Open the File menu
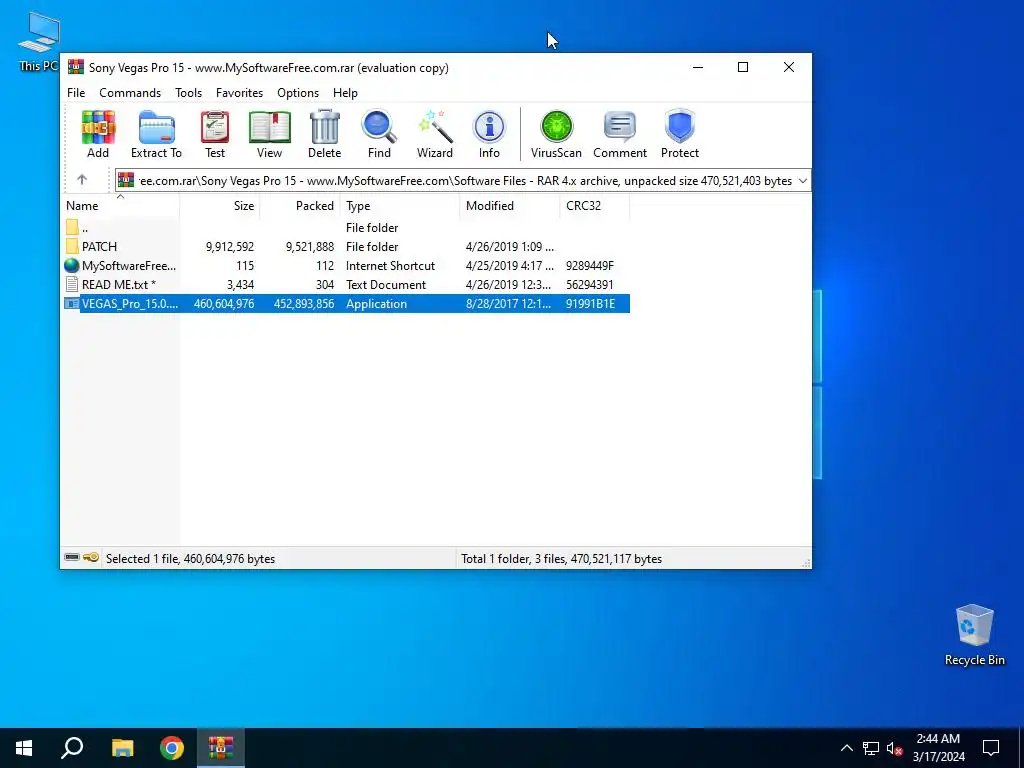The image size is (1024, 768). pyautogui.click(x=76, y=93)
